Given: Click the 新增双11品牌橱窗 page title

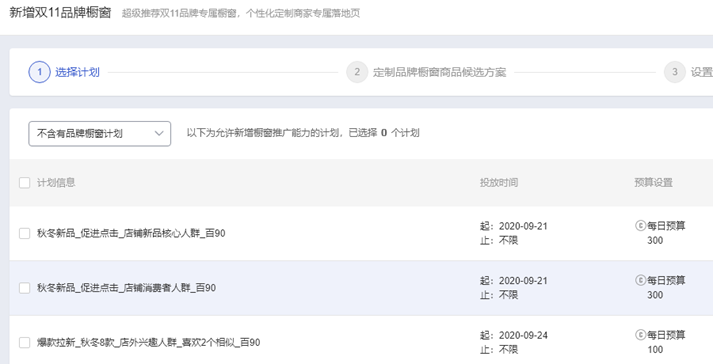Looking at the screenshot, I should point(60,12).
